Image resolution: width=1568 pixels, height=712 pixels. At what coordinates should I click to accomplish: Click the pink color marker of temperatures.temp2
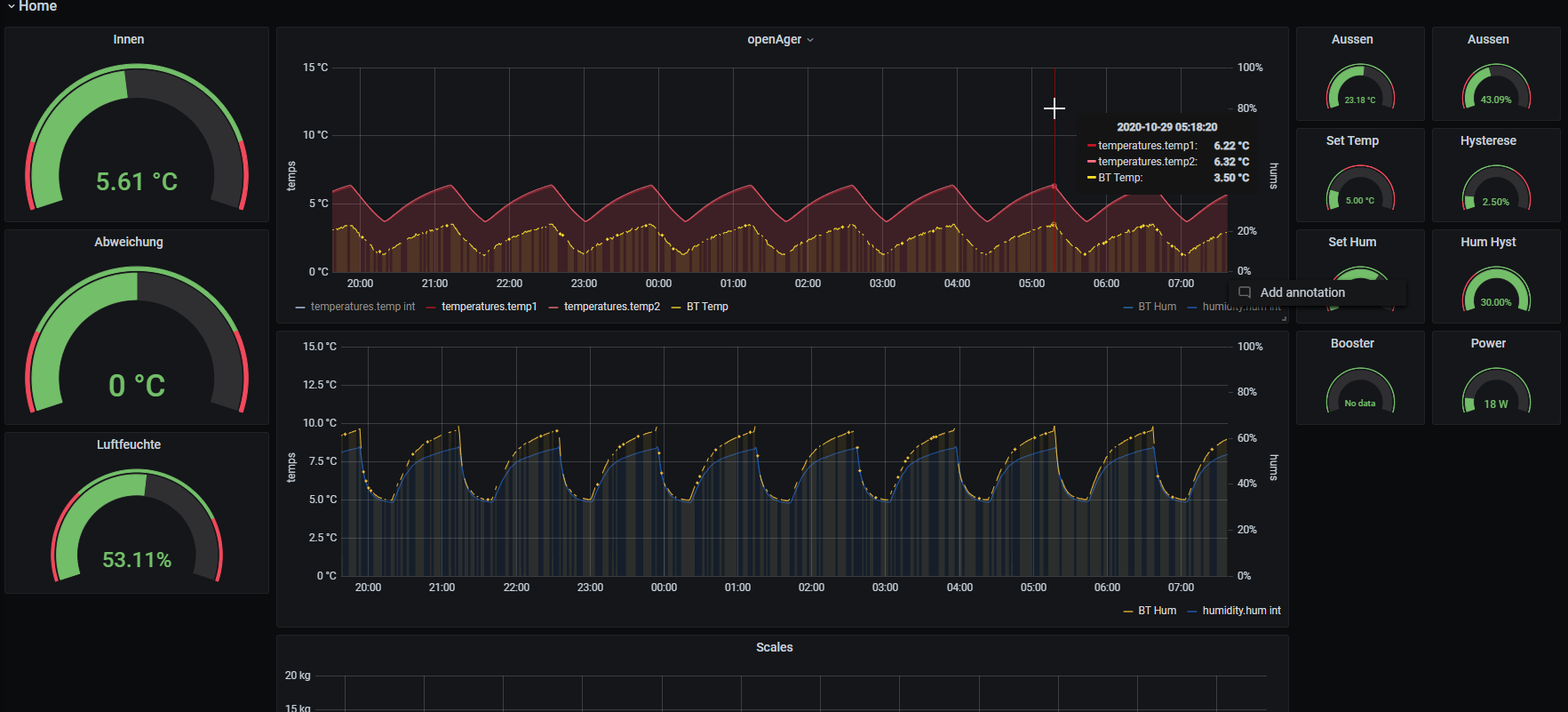coord(553,308)
